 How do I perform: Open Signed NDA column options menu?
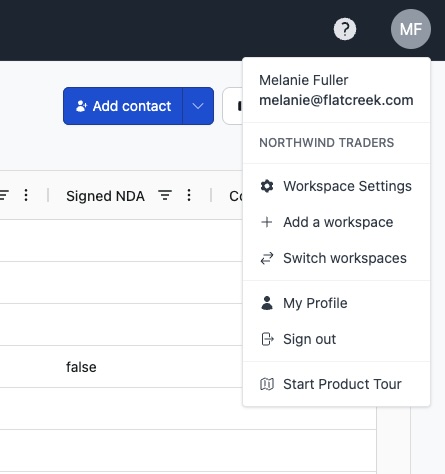pyautogui.click(x=189, y=195)
